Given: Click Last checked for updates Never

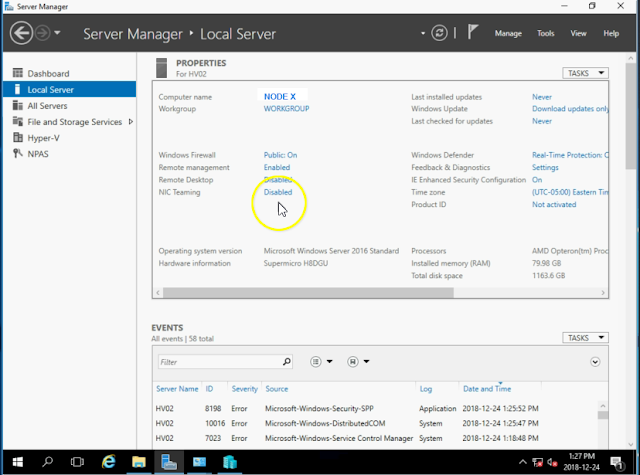Looking at the screenshot, I should 542,121.
